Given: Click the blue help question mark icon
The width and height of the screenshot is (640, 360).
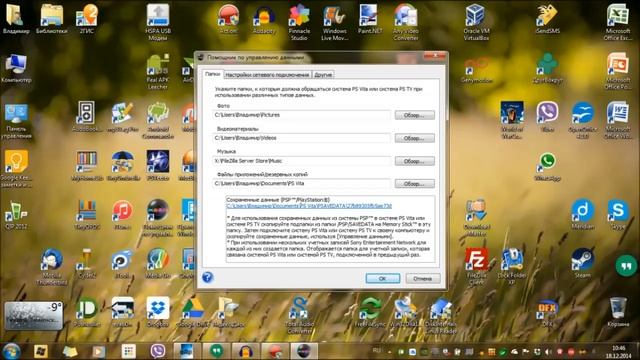Looking at the screenshot, I should (207, 278).
